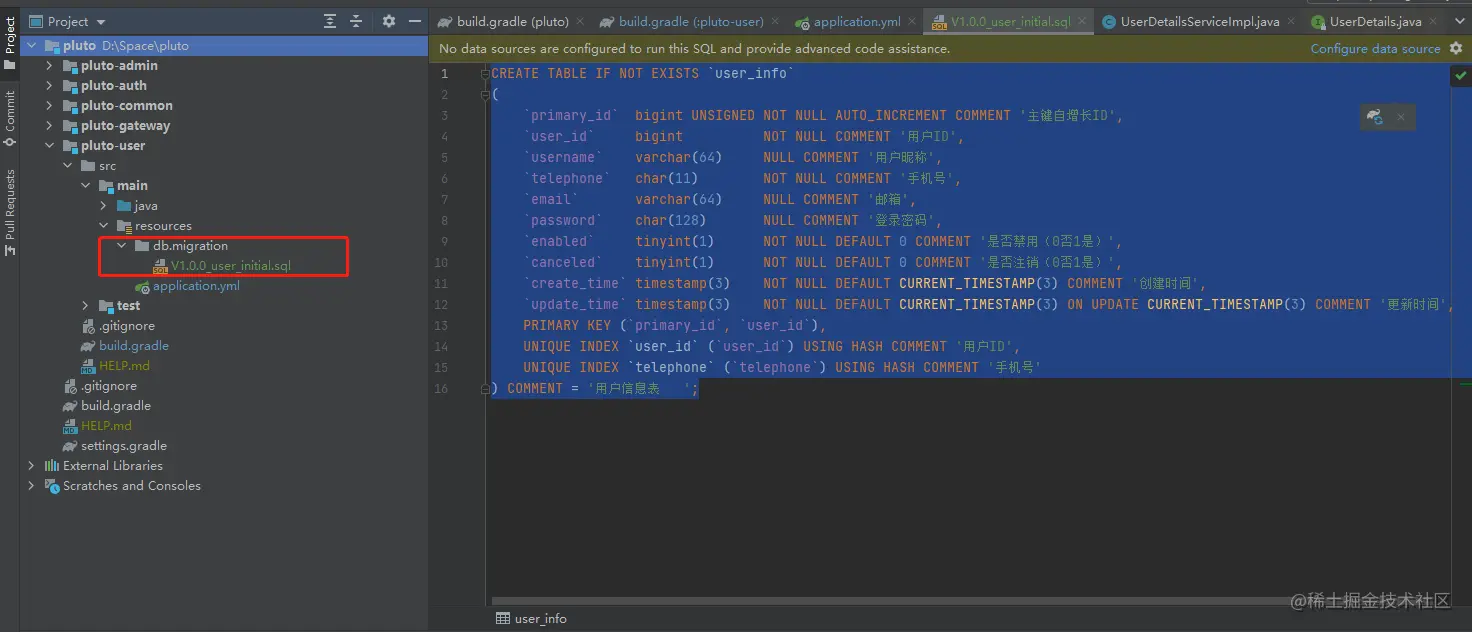The width and height of the screenshot is (1472, 632).
Task: Open the data source banner gear settings
Action: point(1456,48)
